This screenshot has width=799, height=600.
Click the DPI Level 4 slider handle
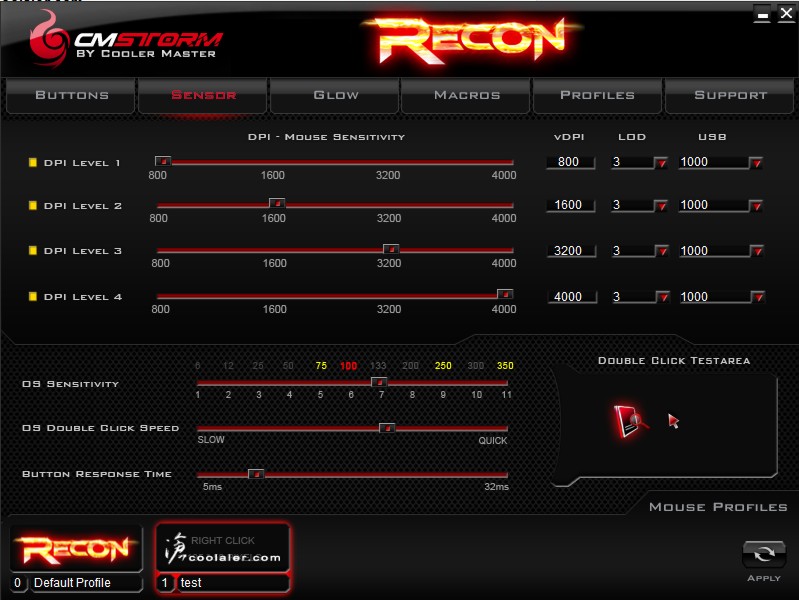505,294
